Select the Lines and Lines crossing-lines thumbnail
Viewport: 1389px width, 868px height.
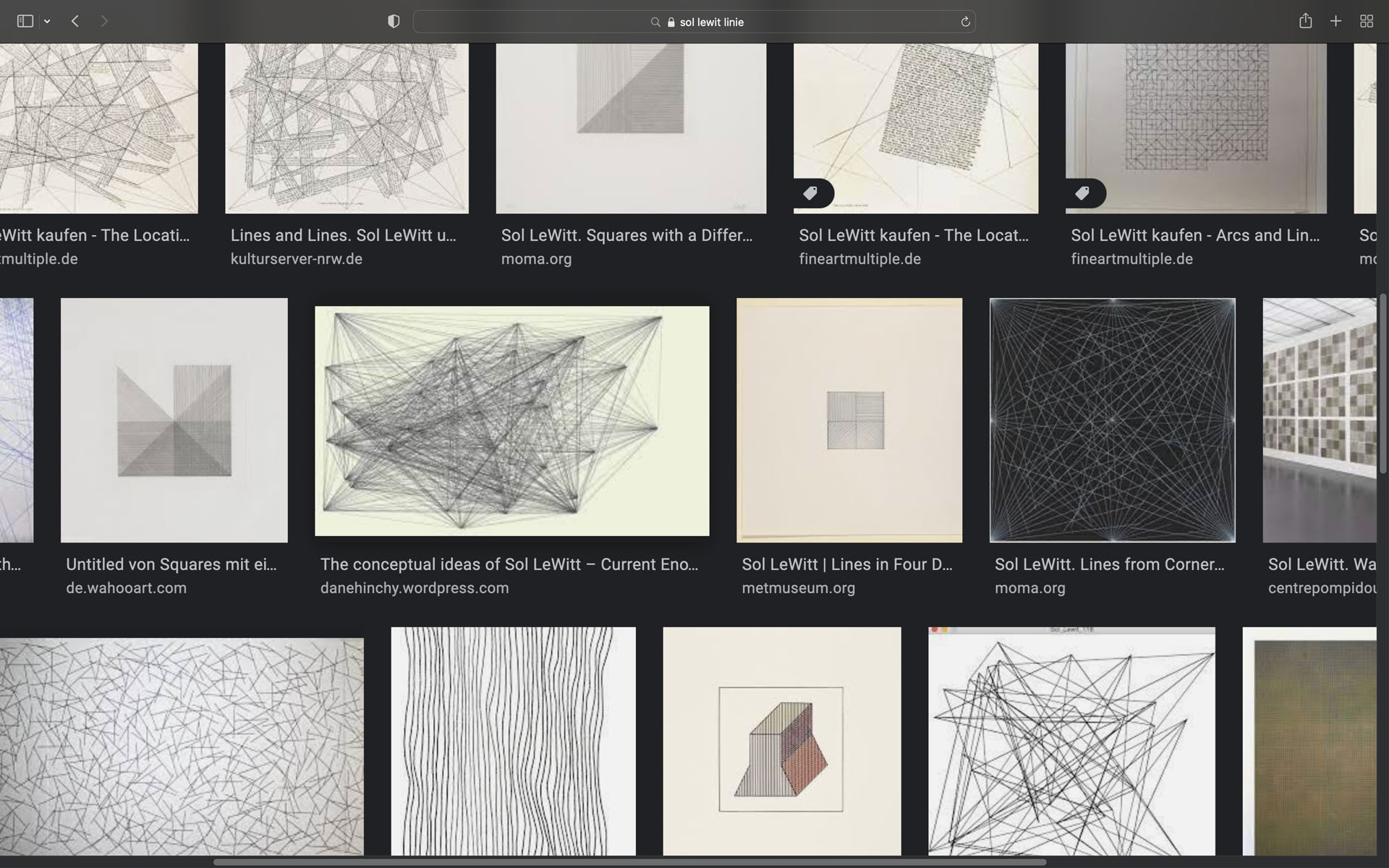[x=347, y=128]
